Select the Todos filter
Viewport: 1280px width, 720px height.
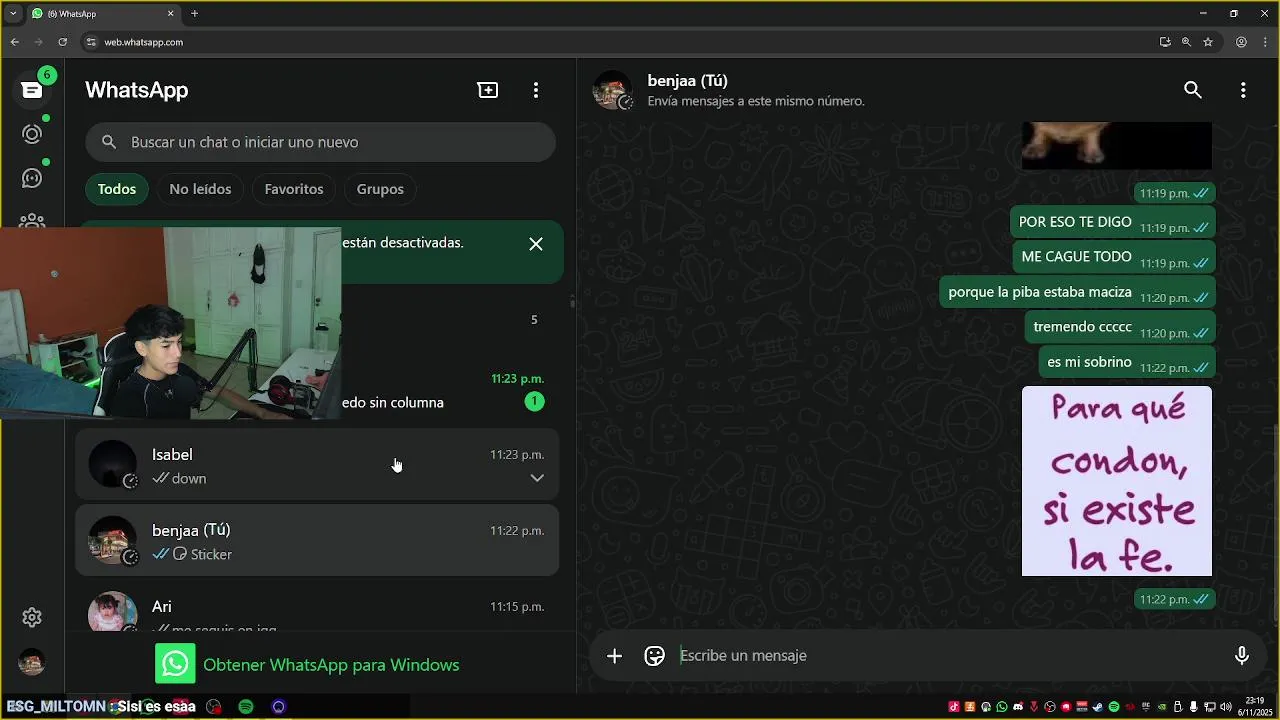click(117, 189)
